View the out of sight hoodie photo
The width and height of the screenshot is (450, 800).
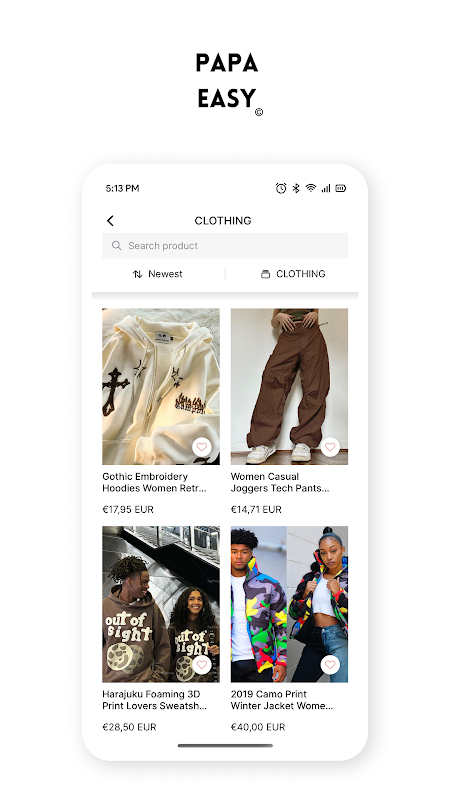click(x=161, y=604)
